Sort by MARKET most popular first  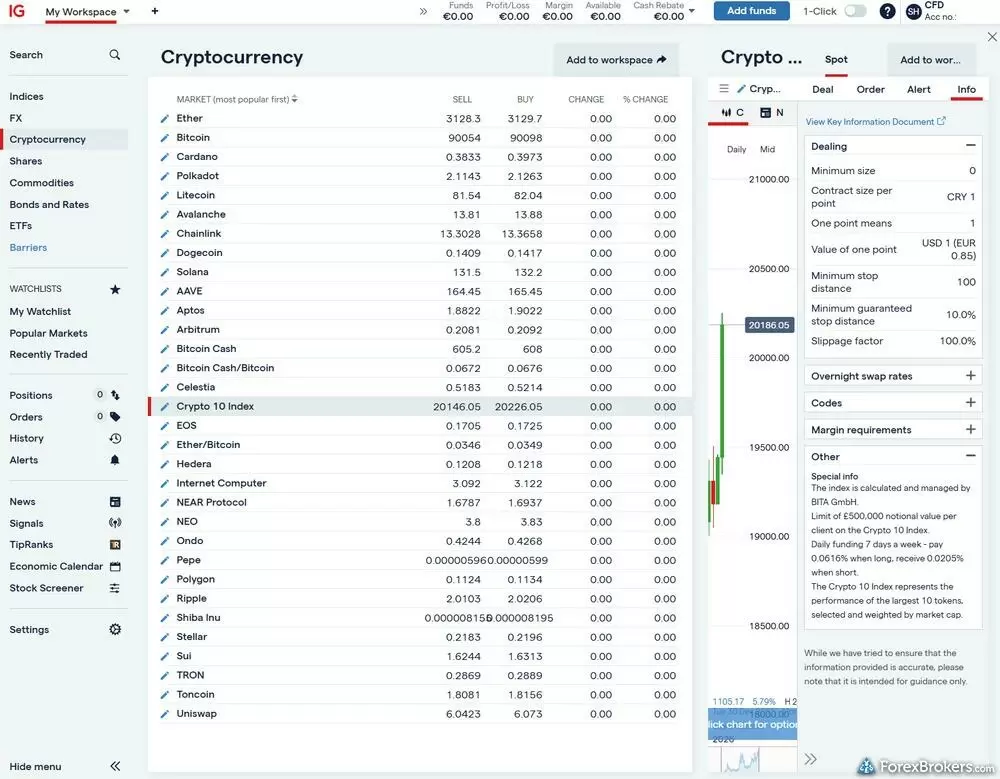237,100
